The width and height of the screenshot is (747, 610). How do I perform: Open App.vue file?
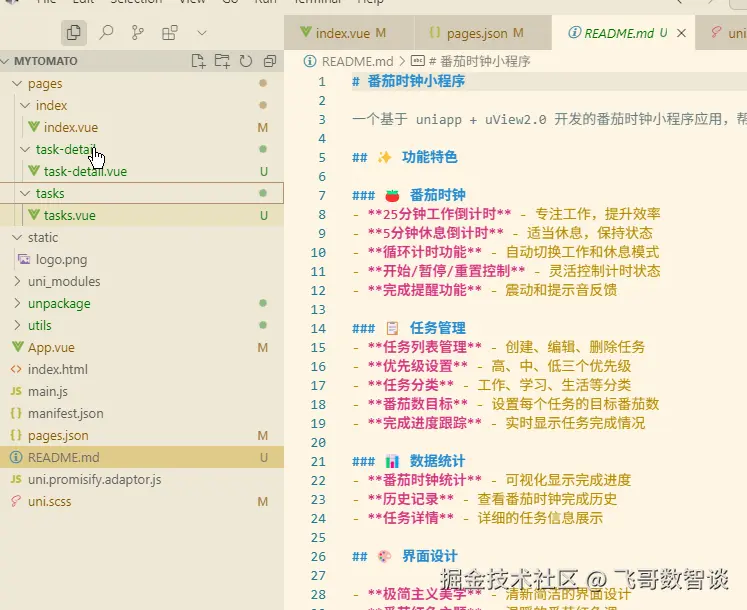(x=51, y=347)
